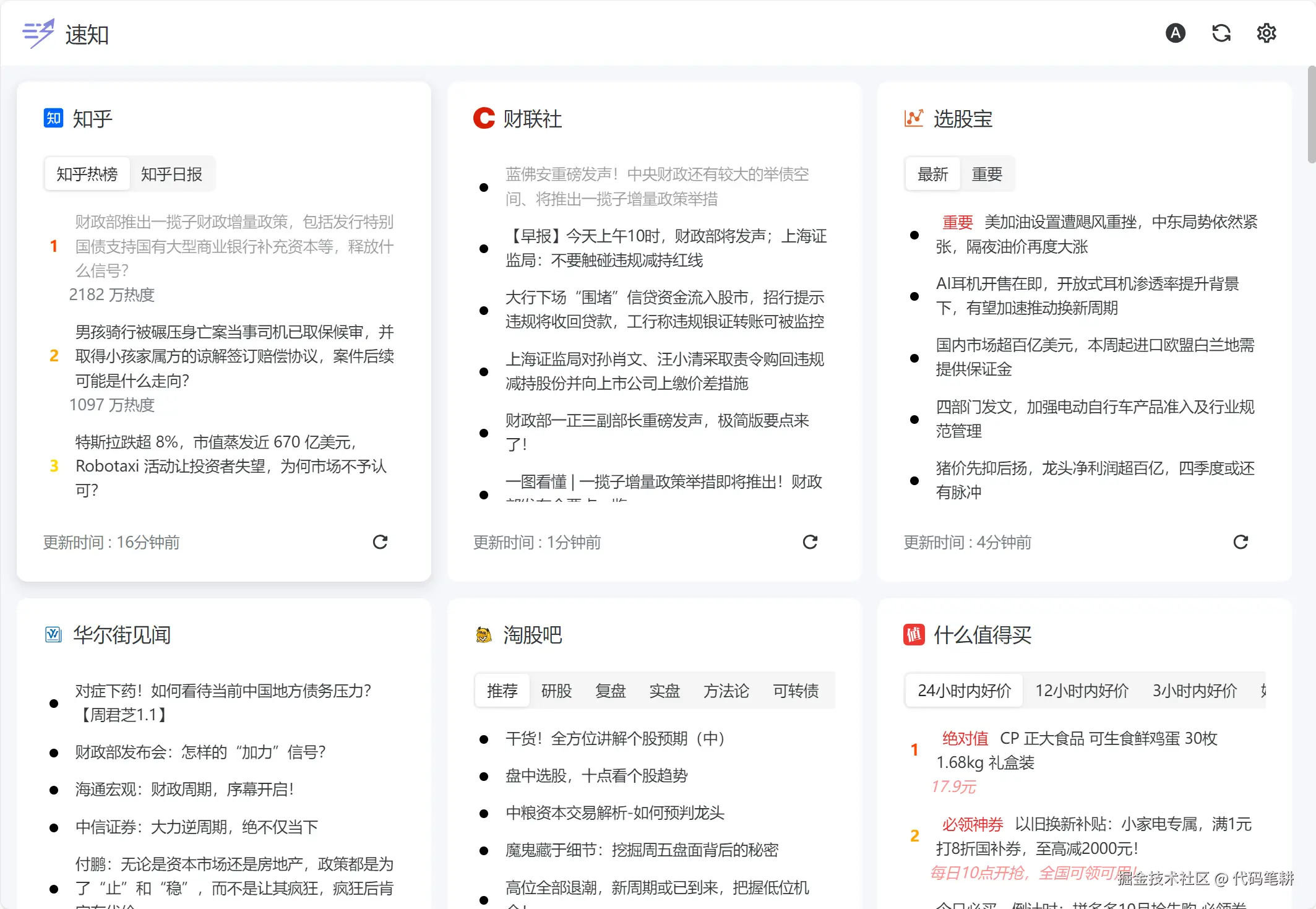Select the 12小时内好价 tab
Screen dimensions: 1316x909
[1082, 691]
